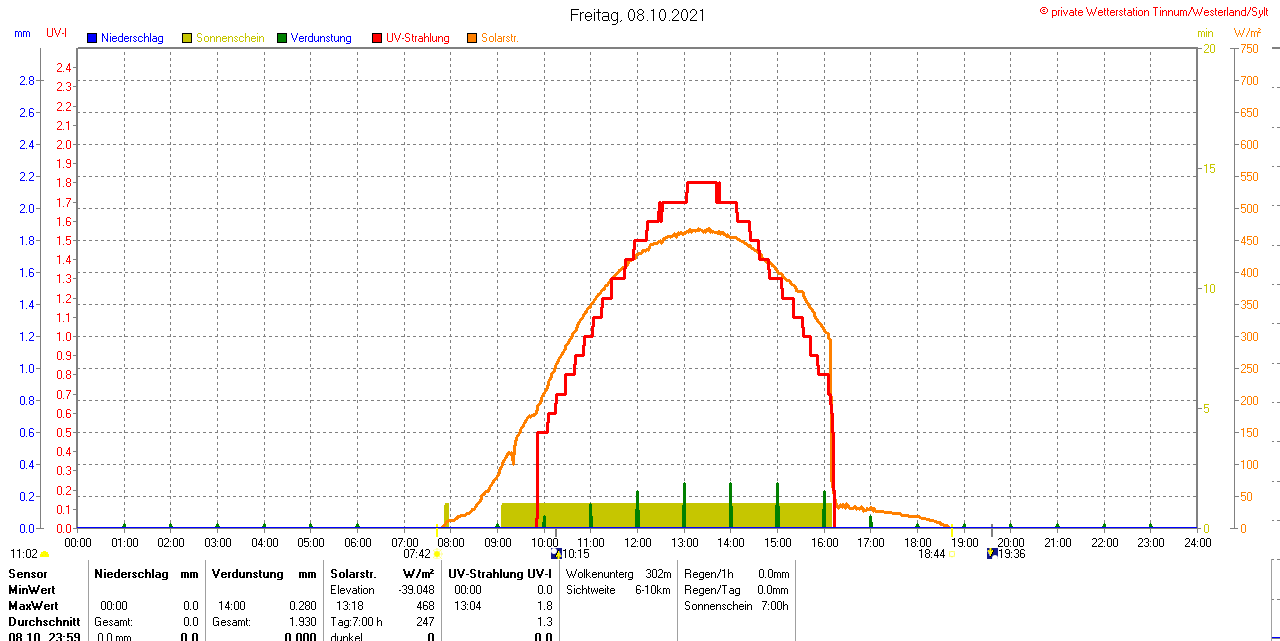Click the Solarstr. W/m² table header
1280x641 pixels.
click(x=381, y=574)
